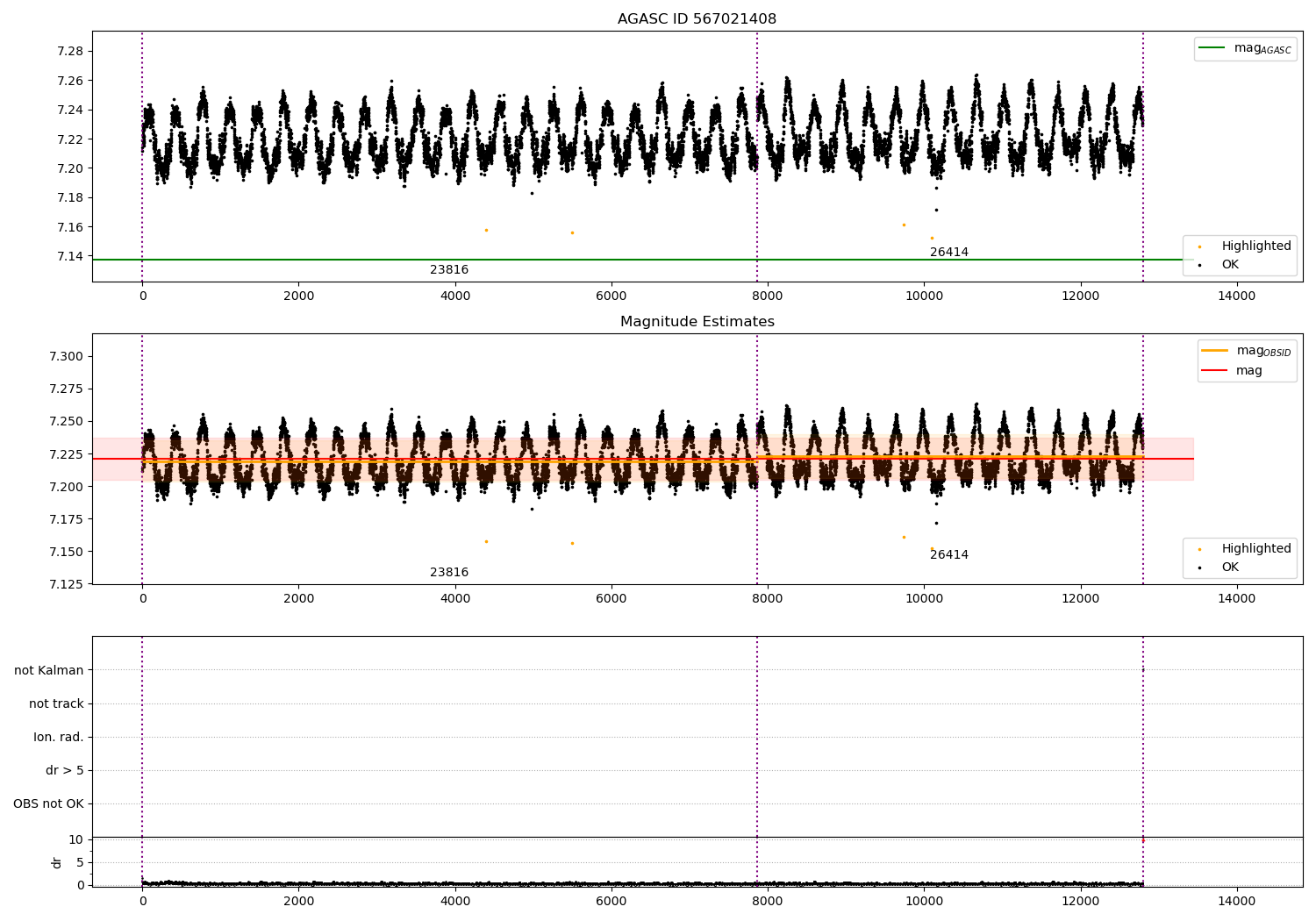Click the 7.26 y-tick in top plot
Viewport: 1316px width, 921px height.
tap(70, 81)
